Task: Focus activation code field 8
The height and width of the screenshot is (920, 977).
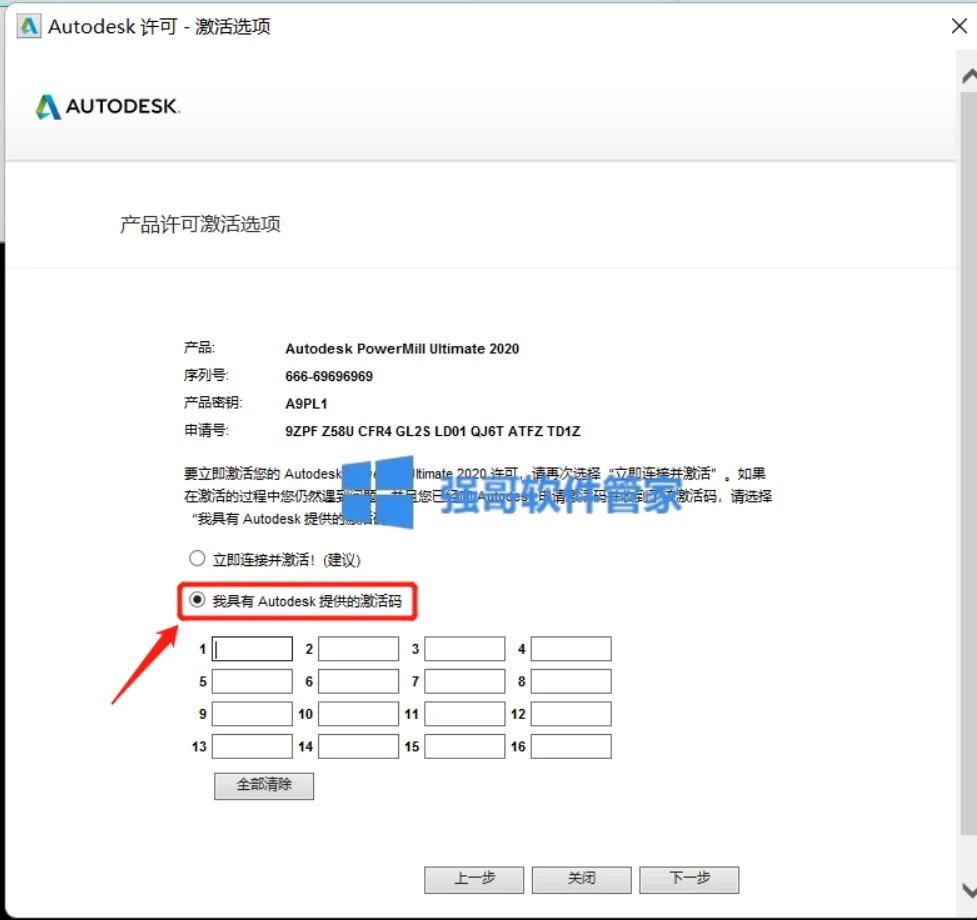Action: [x=571, y=681]
